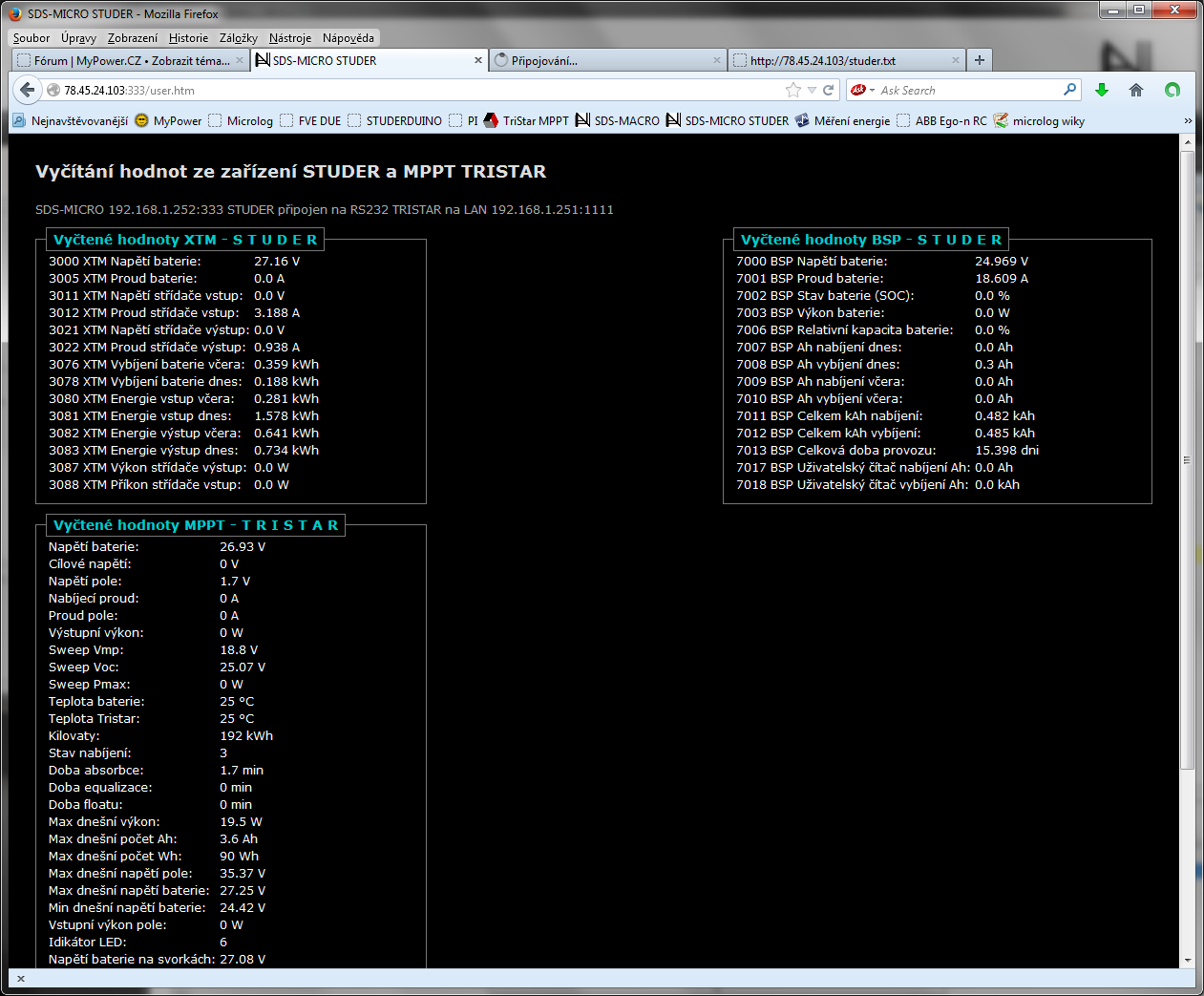Click the back navigation arrow
This screenshot has height=996, width=1204.
(x=26, y=90)
